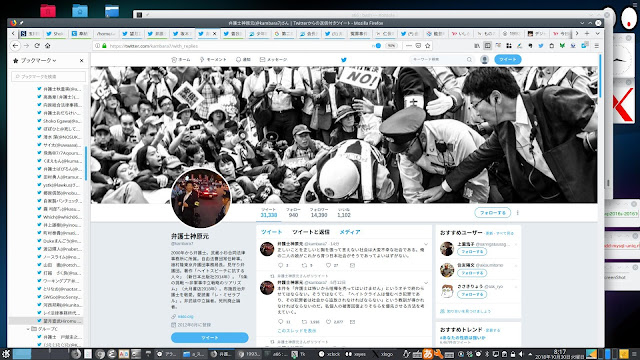Reply to the first tweet with speech bubble
The height and width of the screenshot is (360, 640).
280,265
